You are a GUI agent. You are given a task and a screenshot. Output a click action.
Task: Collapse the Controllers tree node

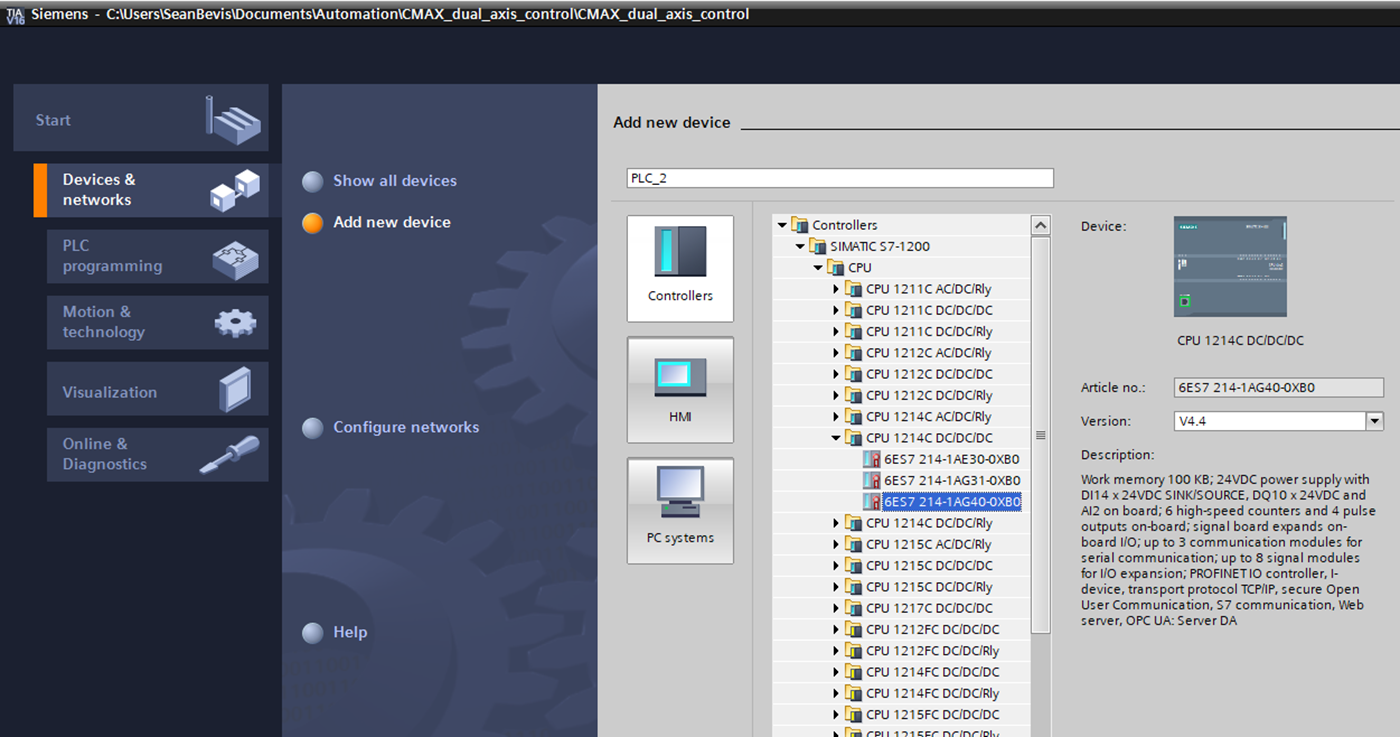782,225
